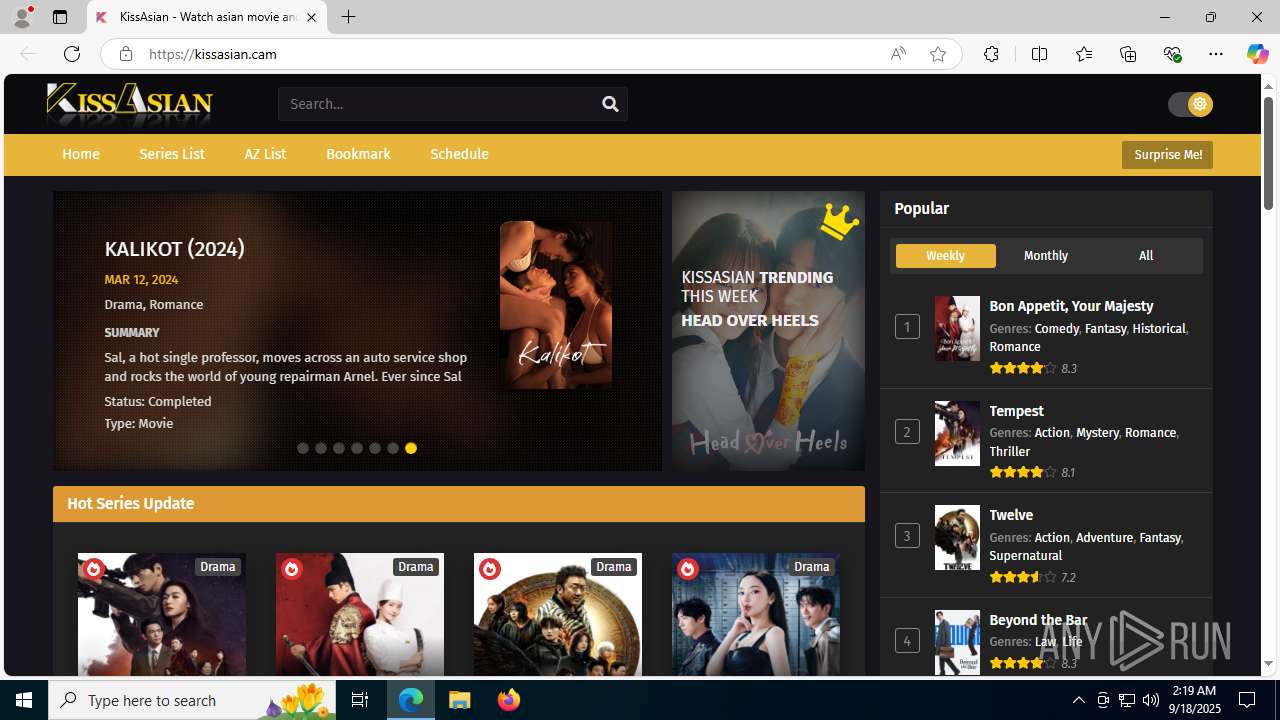This screenshot has height=720, width=1280.
Task: Open the Beyond the Bar link
Action: (x=1038, y=620)
